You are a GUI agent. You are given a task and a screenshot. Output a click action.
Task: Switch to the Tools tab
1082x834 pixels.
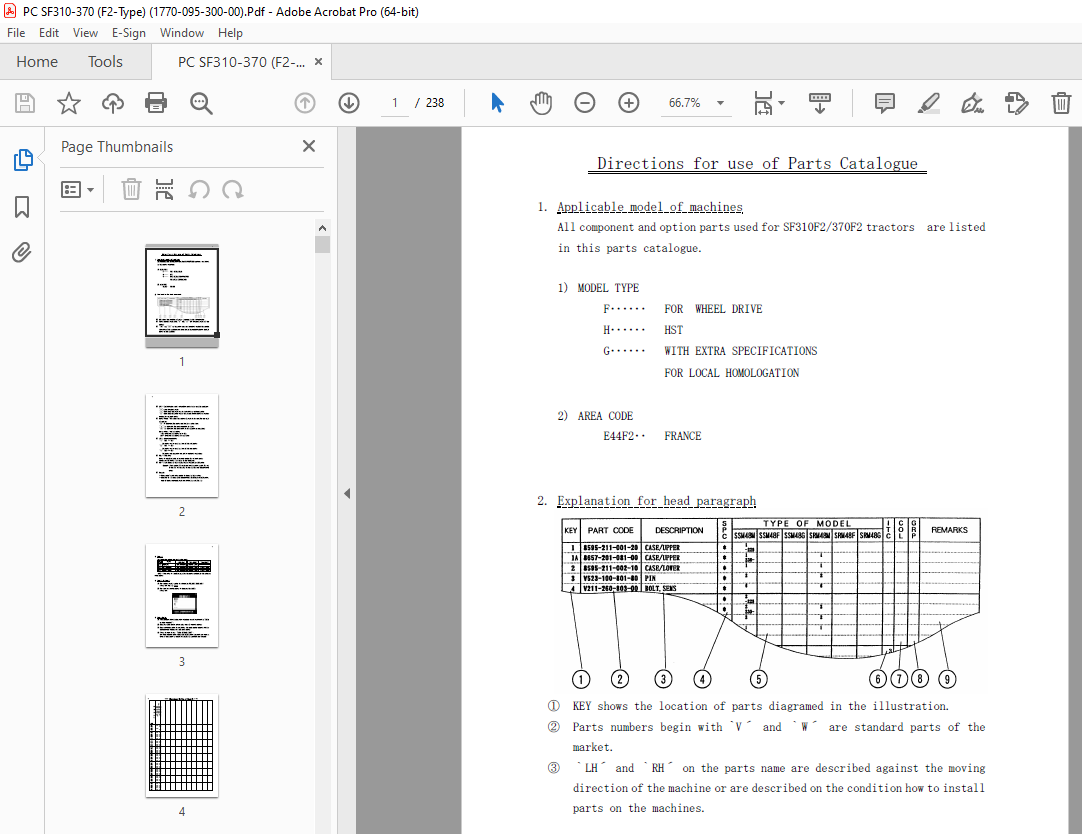tap(105, 61)
